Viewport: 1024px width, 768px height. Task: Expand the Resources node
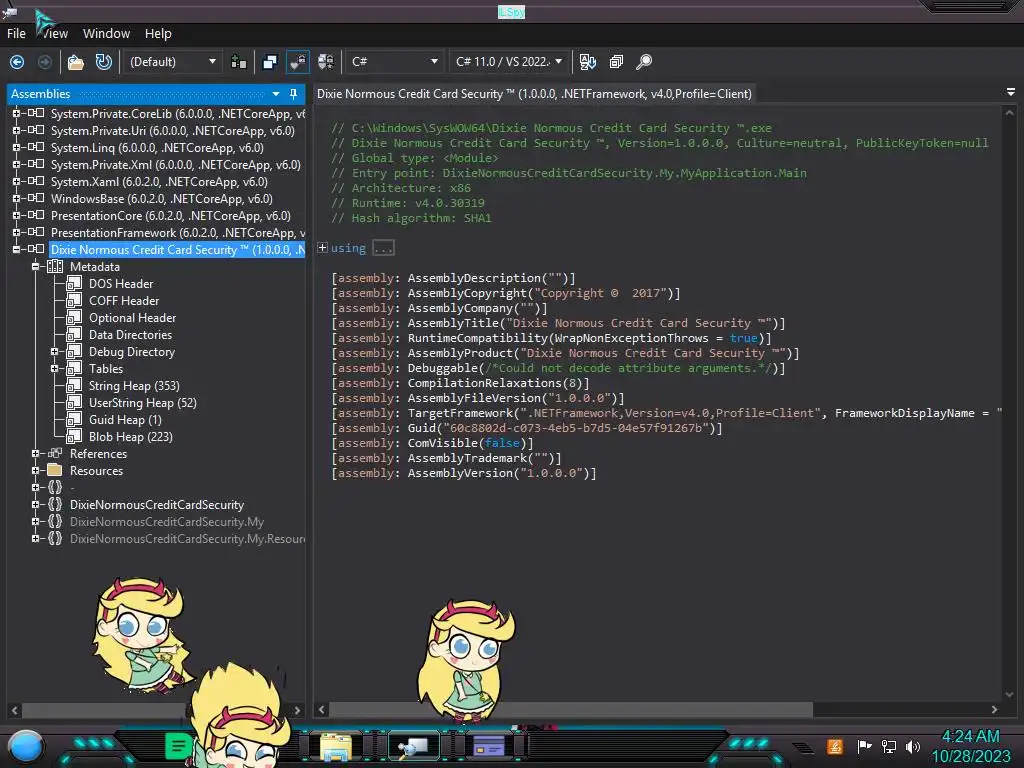[36, 470]
